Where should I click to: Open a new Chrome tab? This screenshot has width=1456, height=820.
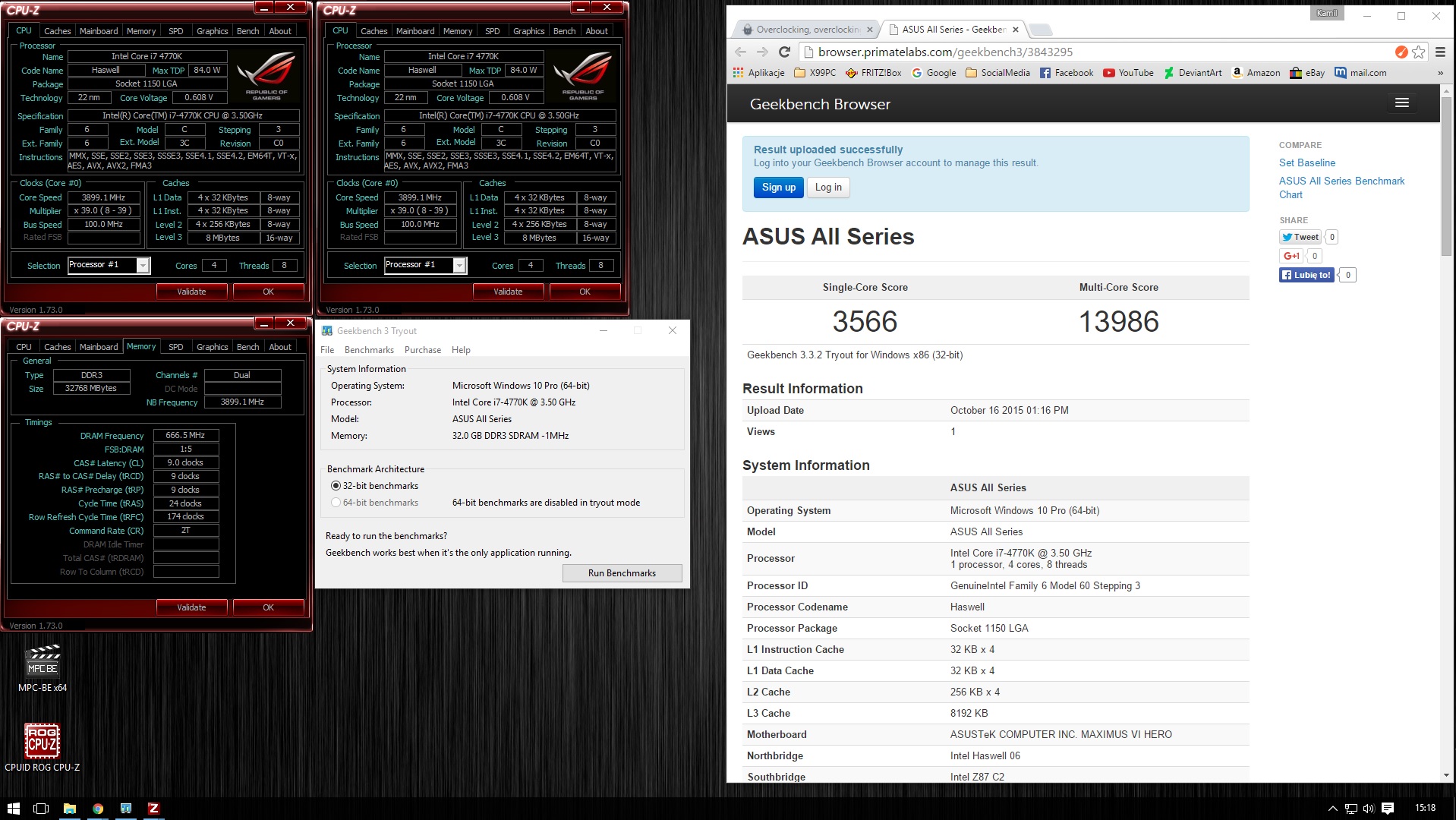click(1041, 30)
